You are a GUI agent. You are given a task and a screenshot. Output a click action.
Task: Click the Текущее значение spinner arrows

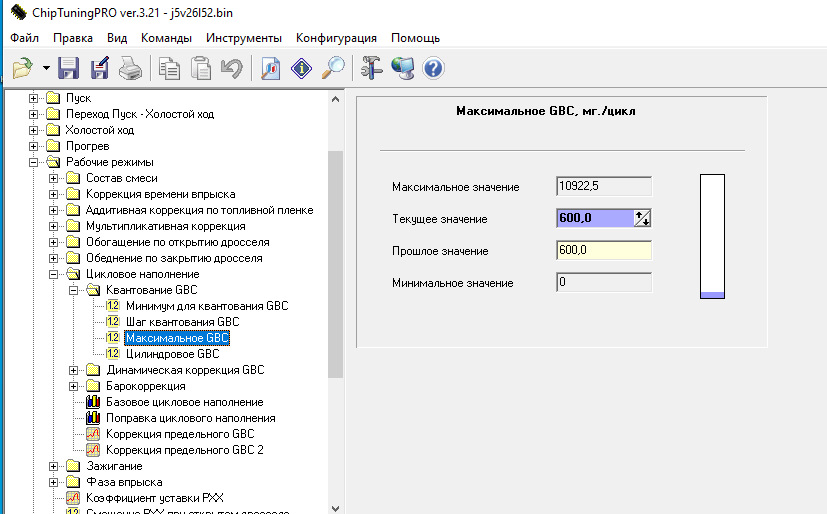click(x=642, y=218)
